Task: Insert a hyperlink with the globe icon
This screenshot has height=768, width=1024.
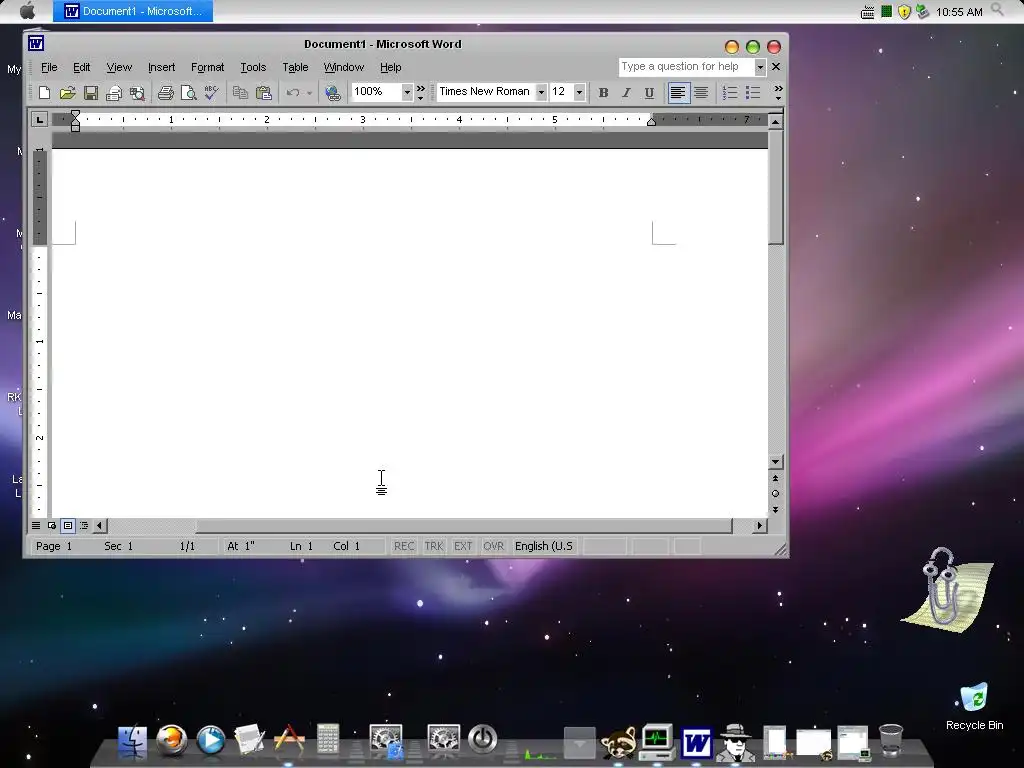Action: coord(333,93)
